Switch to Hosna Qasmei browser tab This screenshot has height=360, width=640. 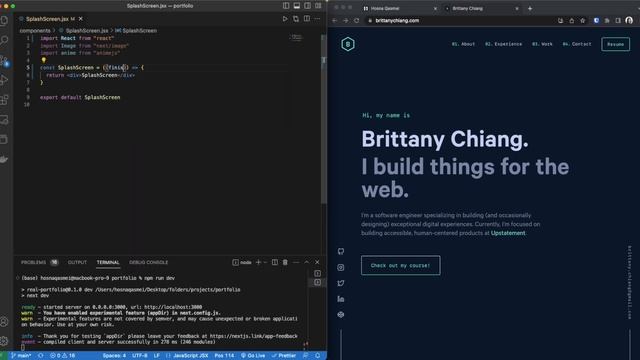click(400, 8)
